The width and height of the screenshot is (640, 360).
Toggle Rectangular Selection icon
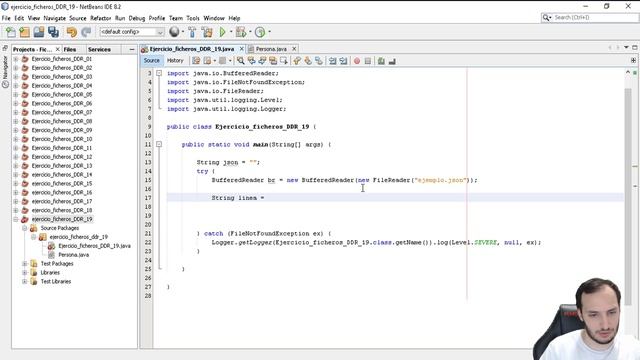(x=283, y=61)
